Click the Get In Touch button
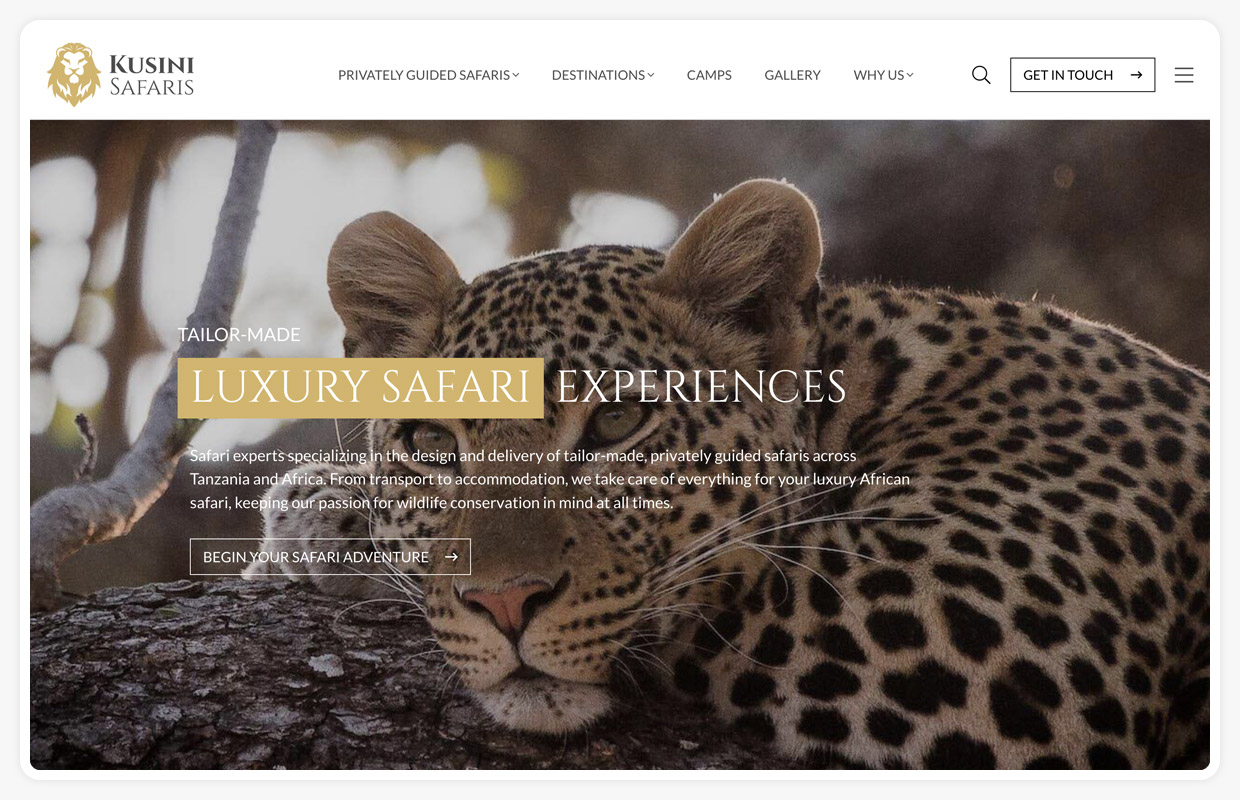Screen dimensions: 1240x800 click(x=1082, y=75)
